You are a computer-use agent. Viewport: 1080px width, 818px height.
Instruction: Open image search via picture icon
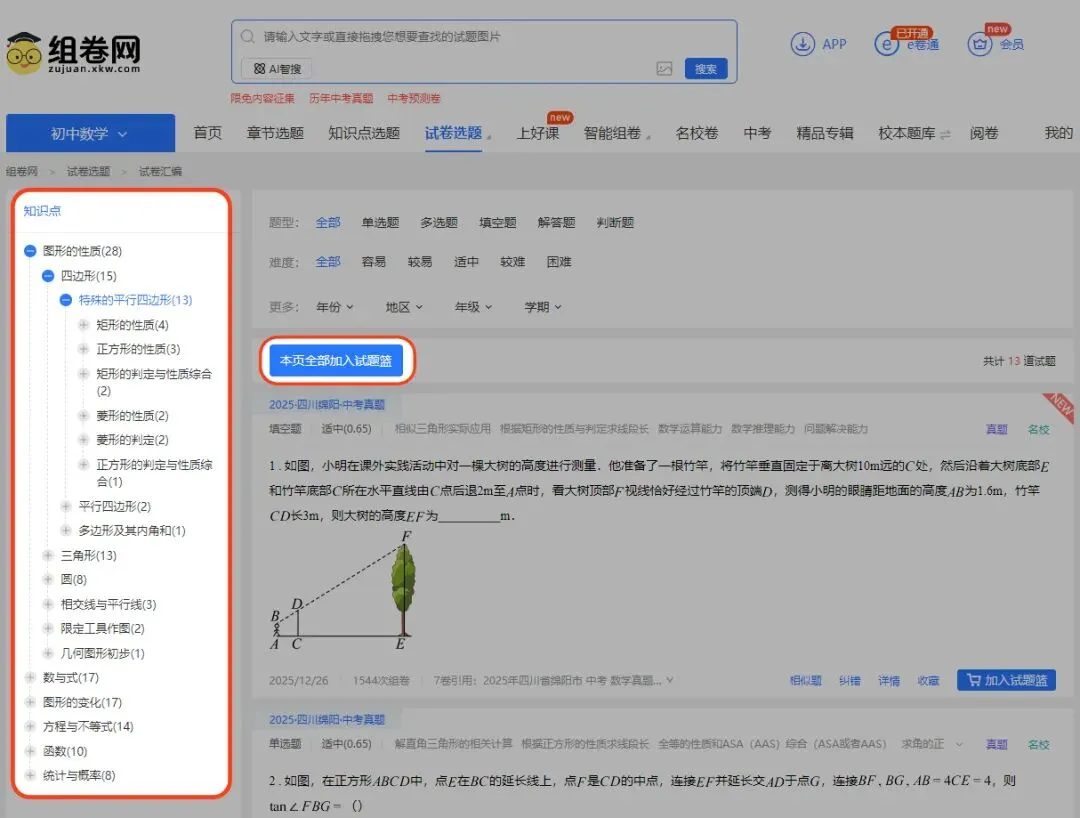(x=664, y=69)
